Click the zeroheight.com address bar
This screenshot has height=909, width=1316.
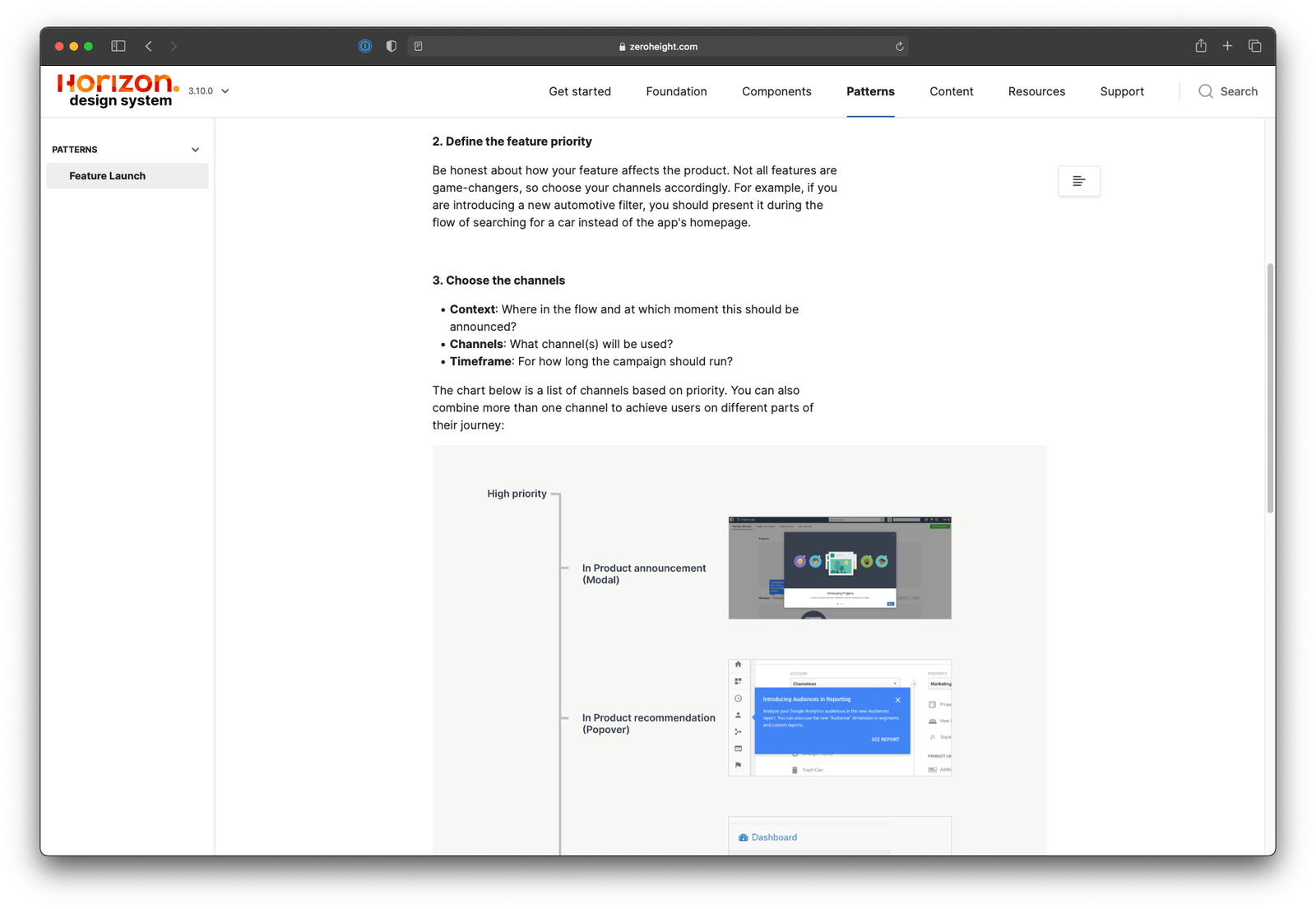tap(658, 47)
